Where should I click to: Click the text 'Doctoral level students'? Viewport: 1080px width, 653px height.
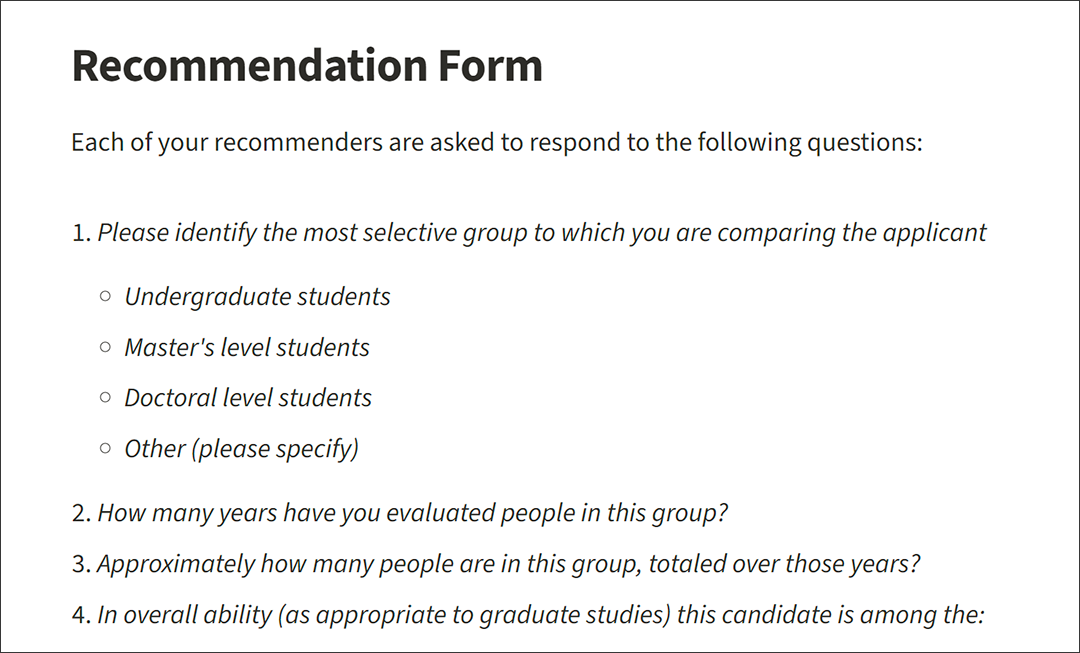[248, 397]
